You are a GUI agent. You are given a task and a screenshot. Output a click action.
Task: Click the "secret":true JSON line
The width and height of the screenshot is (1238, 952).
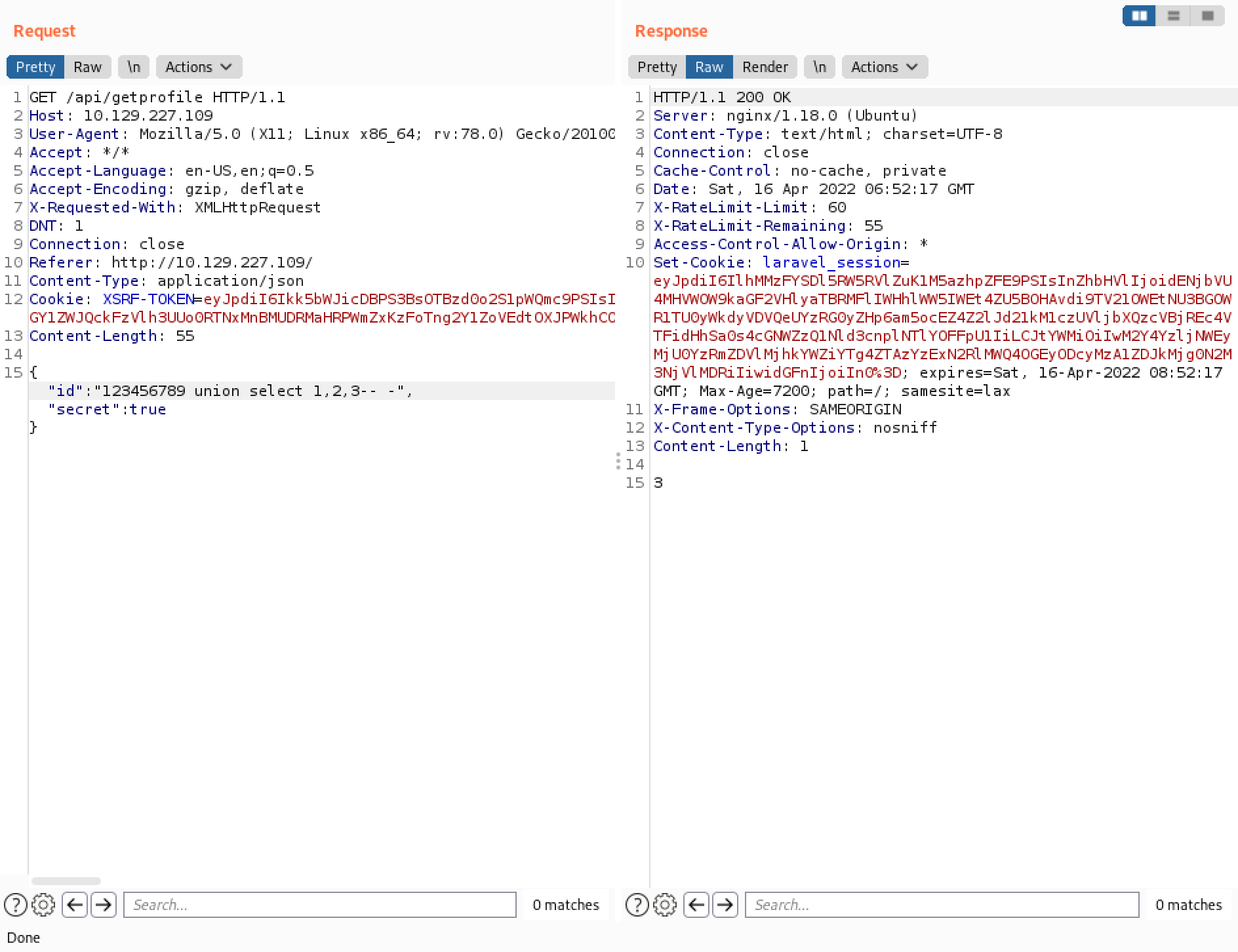[107, 409]
